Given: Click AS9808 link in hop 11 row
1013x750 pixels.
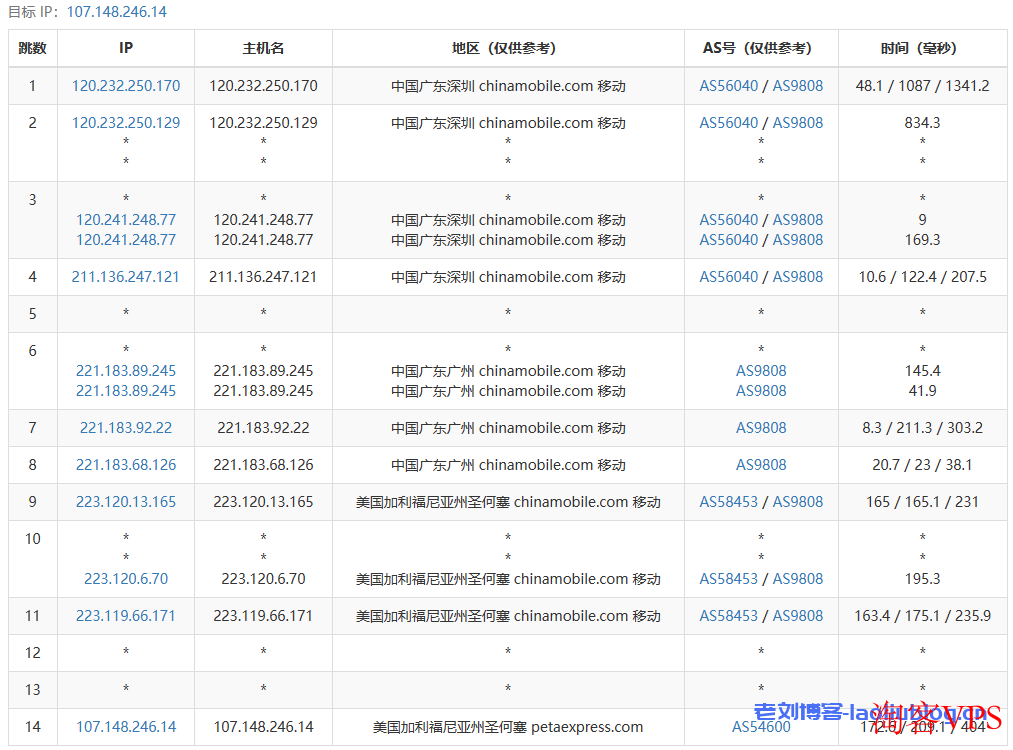Looking at the screenshot, I should point(798,616).
